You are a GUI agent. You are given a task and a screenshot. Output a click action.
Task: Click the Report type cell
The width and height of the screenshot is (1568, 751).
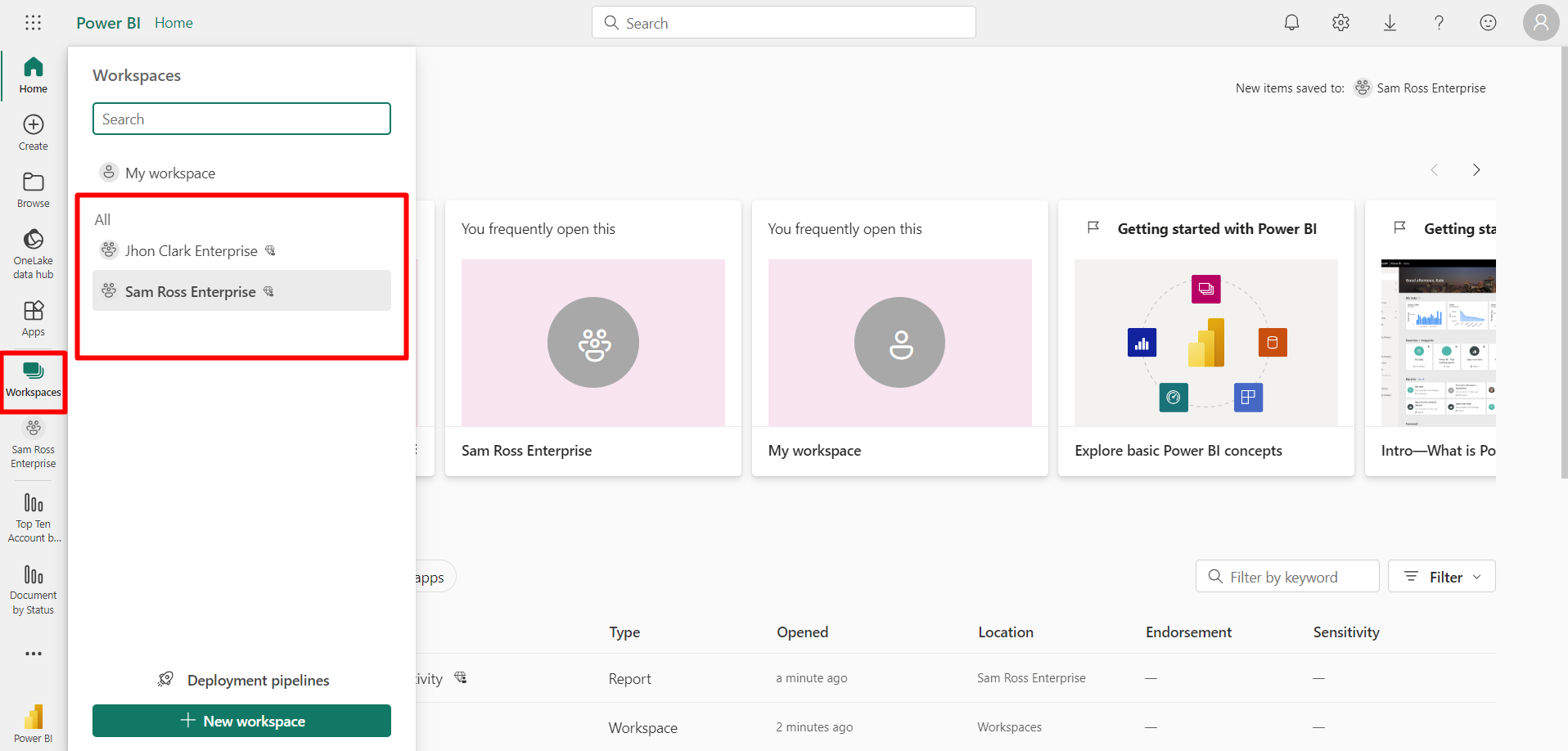(x=629, y=678)
